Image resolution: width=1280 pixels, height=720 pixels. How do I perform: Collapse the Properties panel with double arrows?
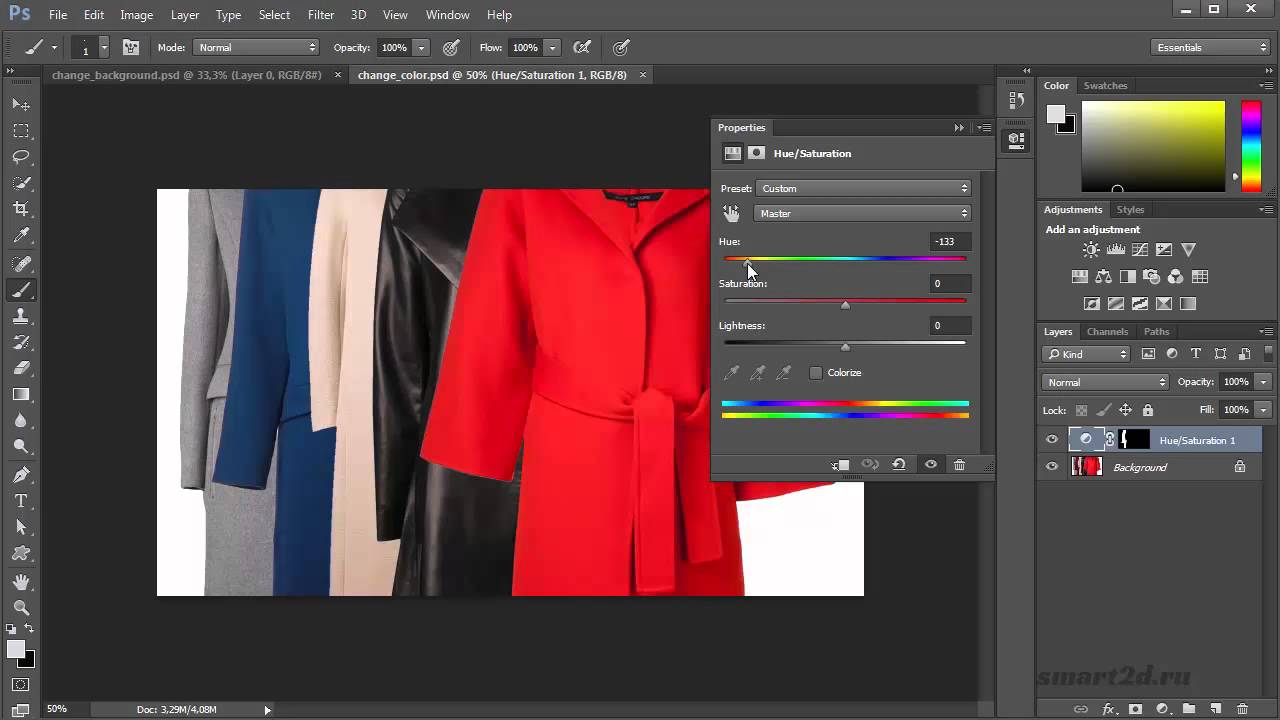[x=959, y=128]
